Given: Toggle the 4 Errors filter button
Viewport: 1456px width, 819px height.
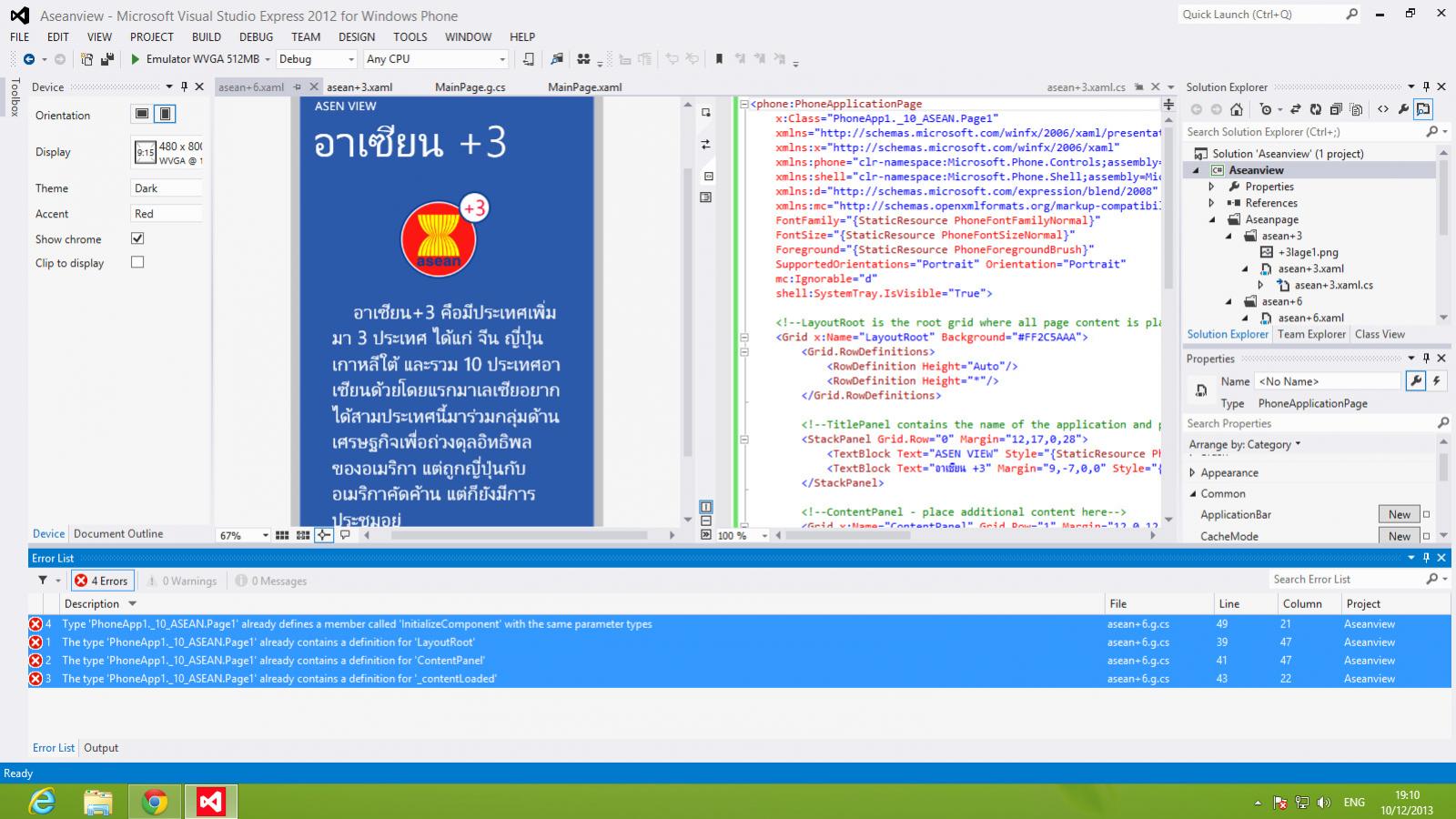Looking at the screenshot, I should coord(102,581).
